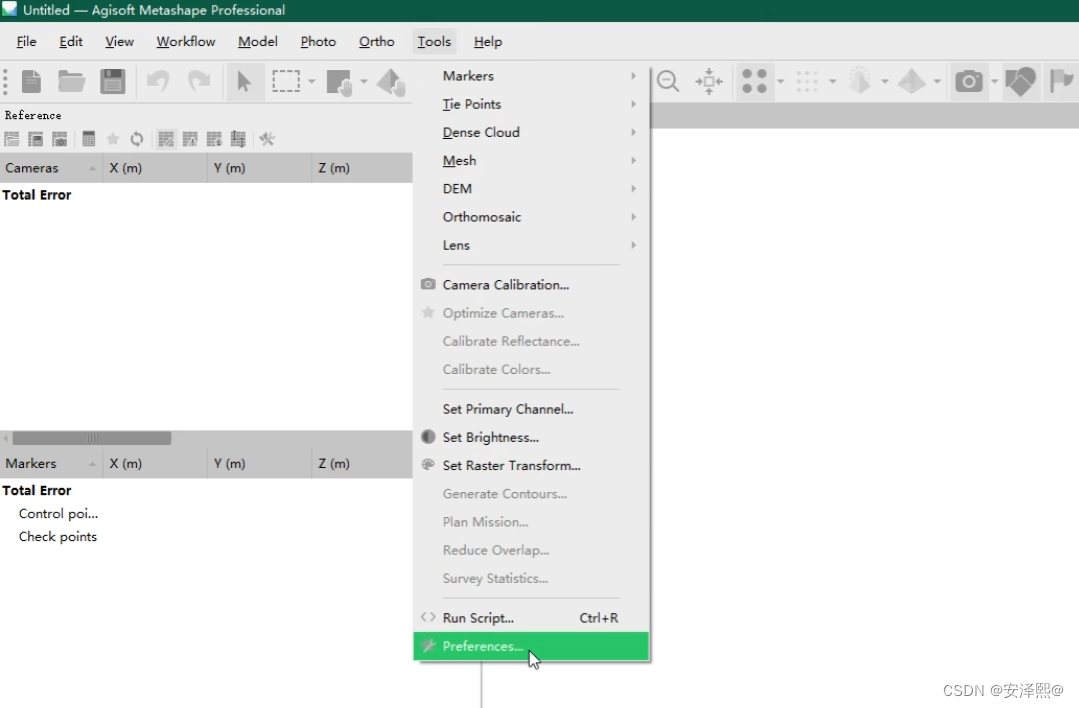Toggle the tiled model pyramid icon

coord(912,81)
